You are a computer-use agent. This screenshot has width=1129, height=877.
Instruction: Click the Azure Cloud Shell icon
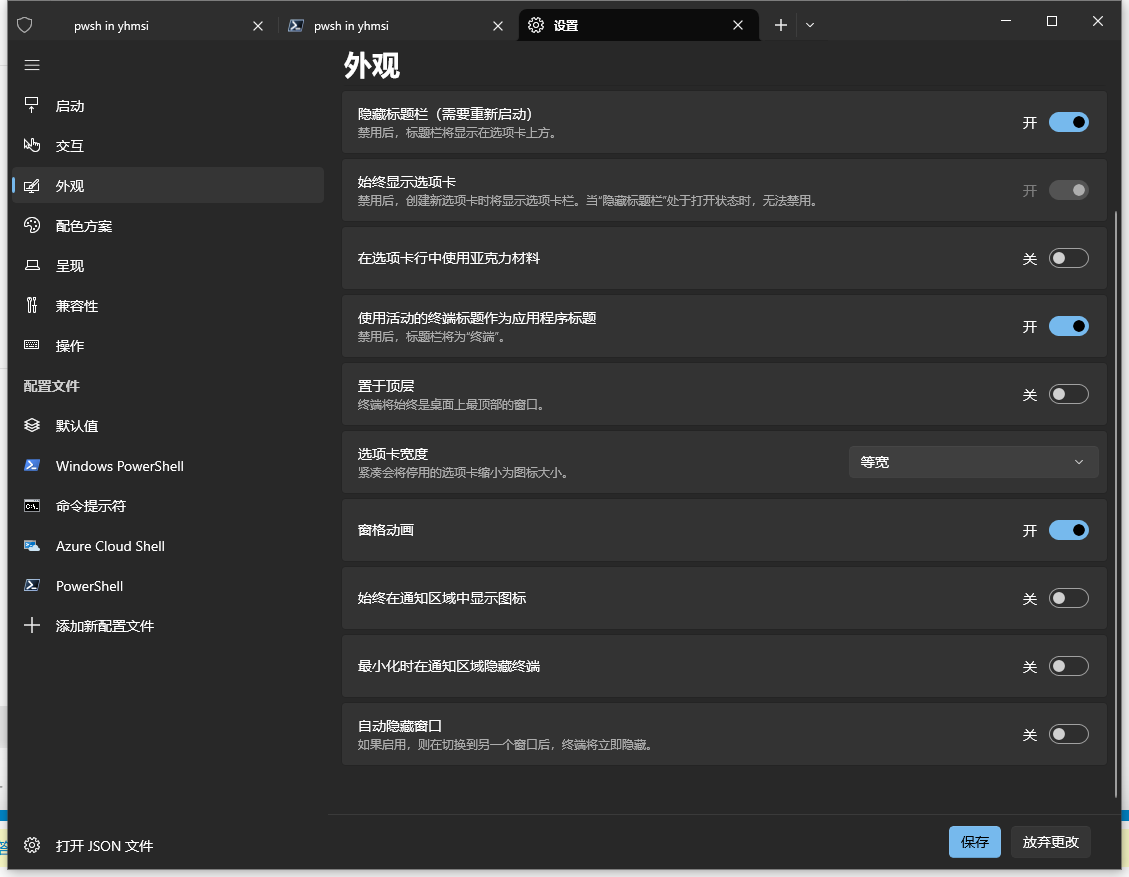pyautogui.click(x=32, y=546)
